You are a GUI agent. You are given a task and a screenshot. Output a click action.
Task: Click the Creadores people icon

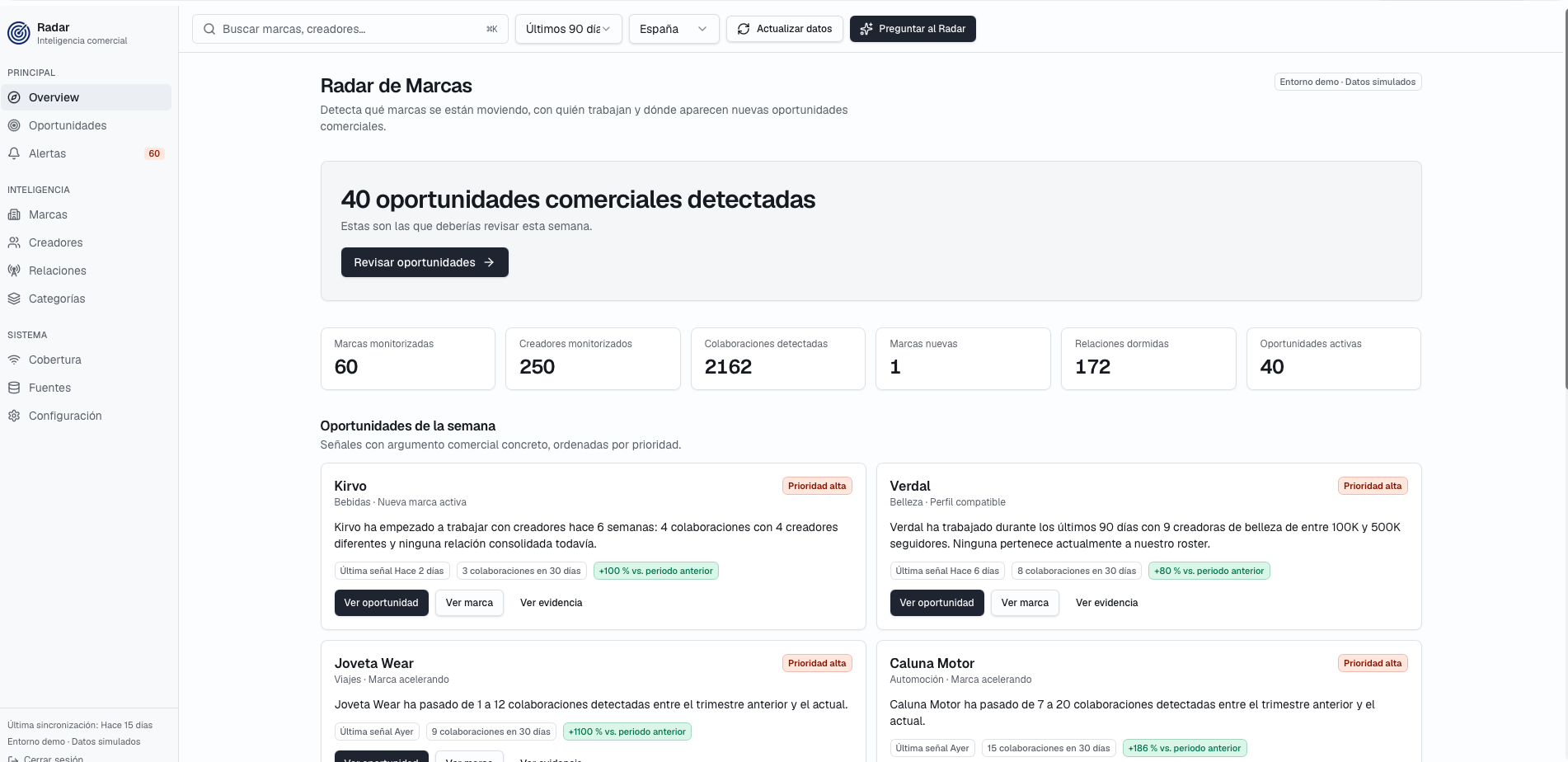14,242
